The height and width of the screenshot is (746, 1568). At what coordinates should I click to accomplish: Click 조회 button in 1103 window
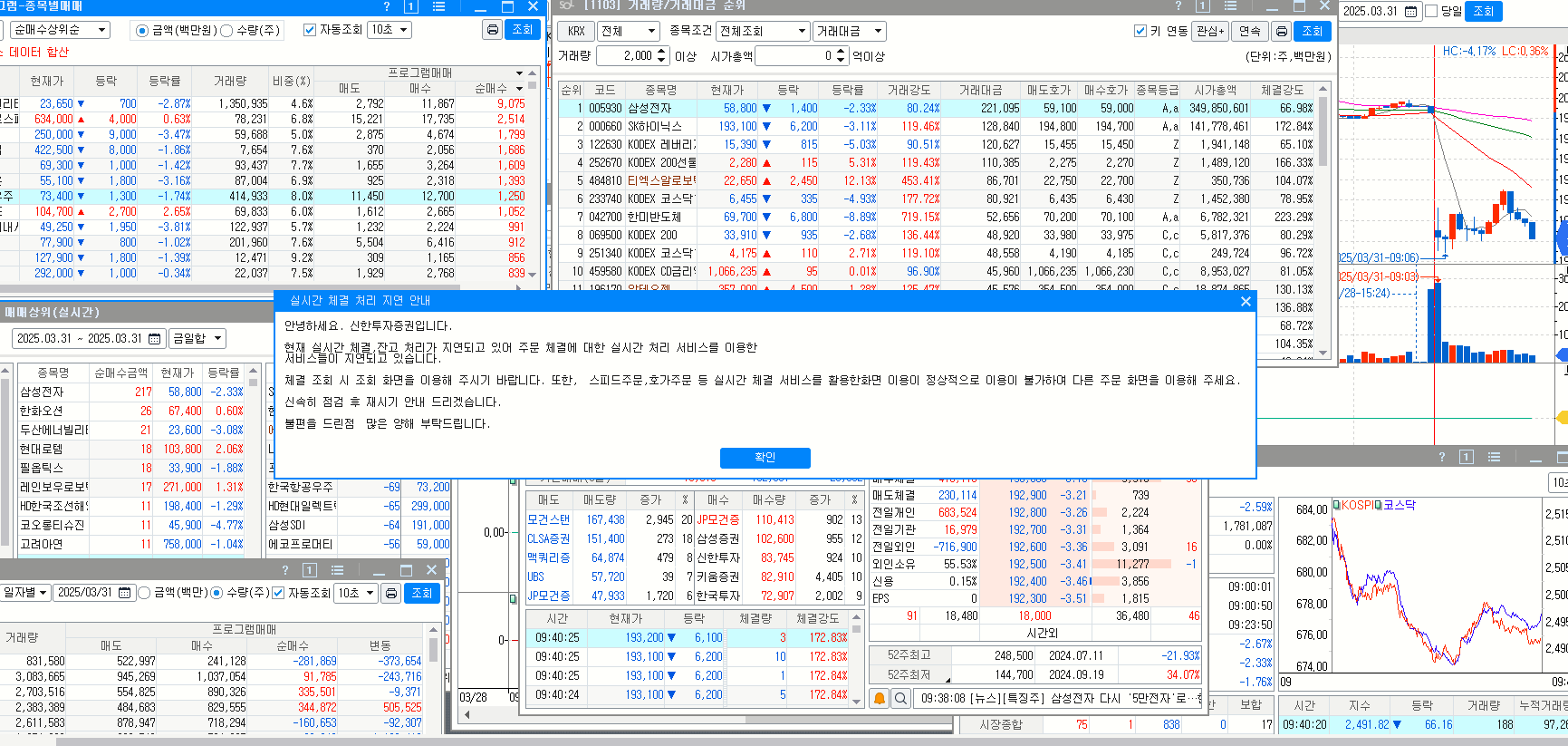point(1313,31)
